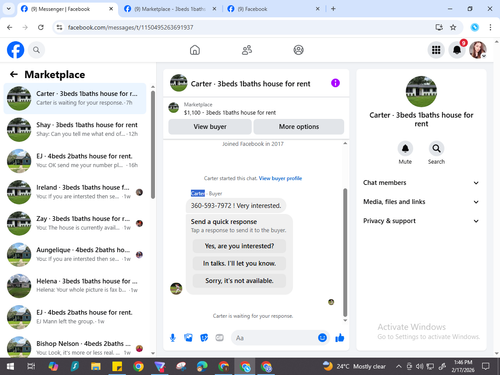
Task: View site information icon in address bar
Action: point(59,27)
